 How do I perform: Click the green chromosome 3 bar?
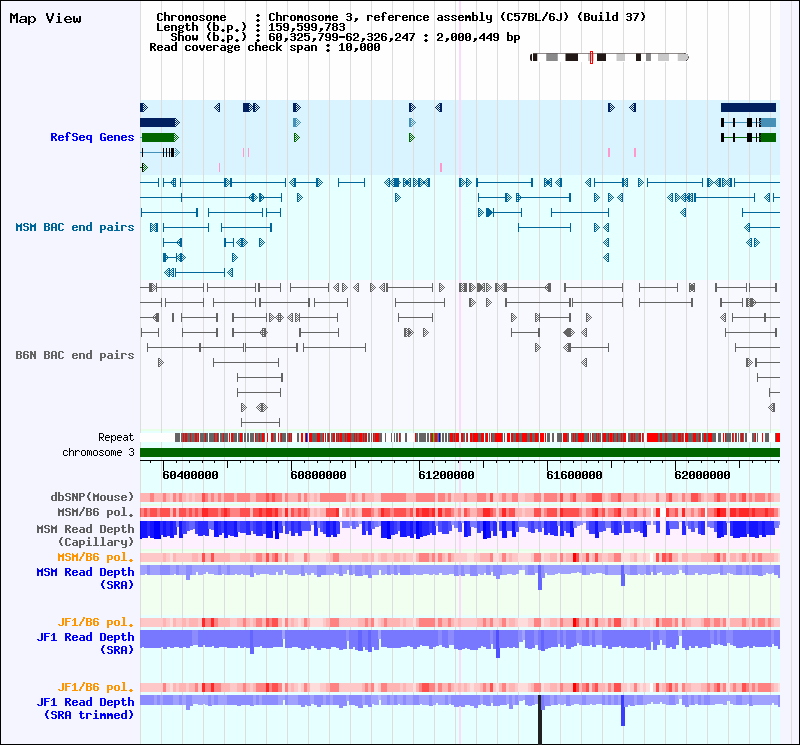pyautogui.click(x=460, y=453)
